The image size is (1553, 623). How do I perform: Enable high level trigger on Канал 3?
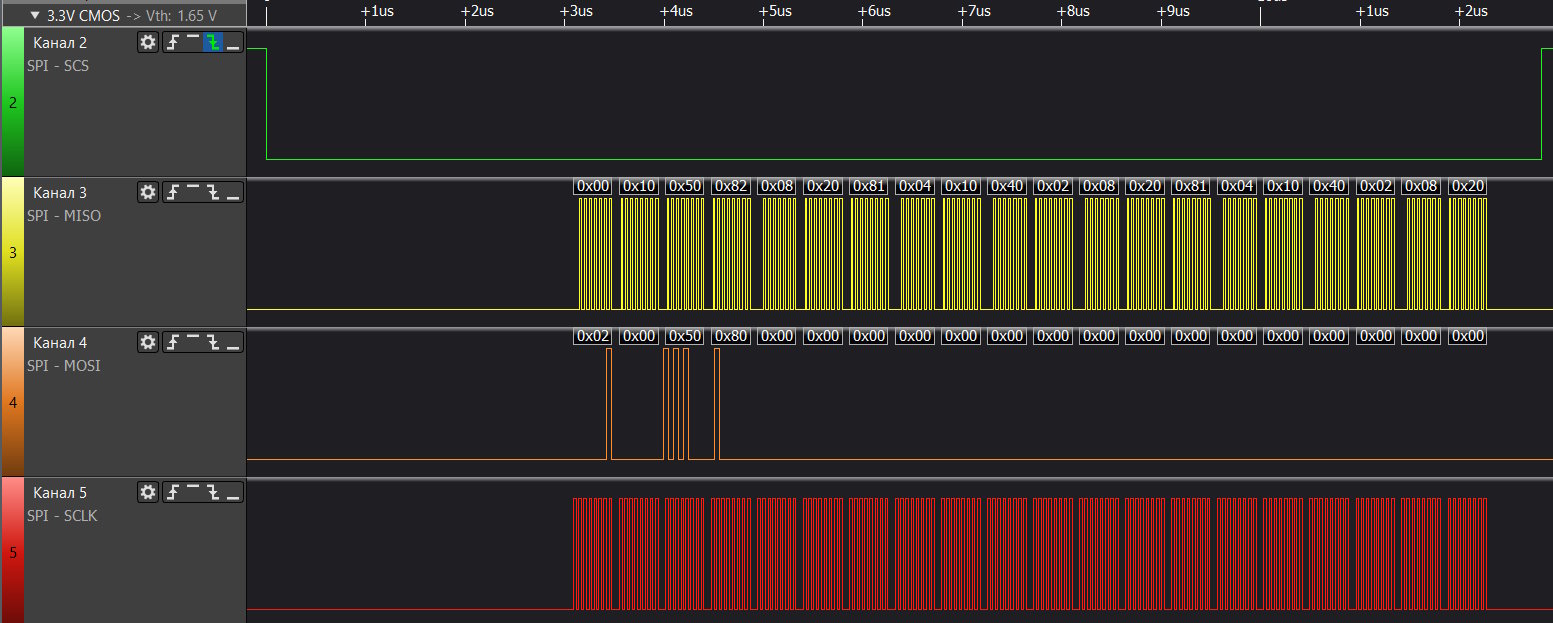[x=193, y=192]
